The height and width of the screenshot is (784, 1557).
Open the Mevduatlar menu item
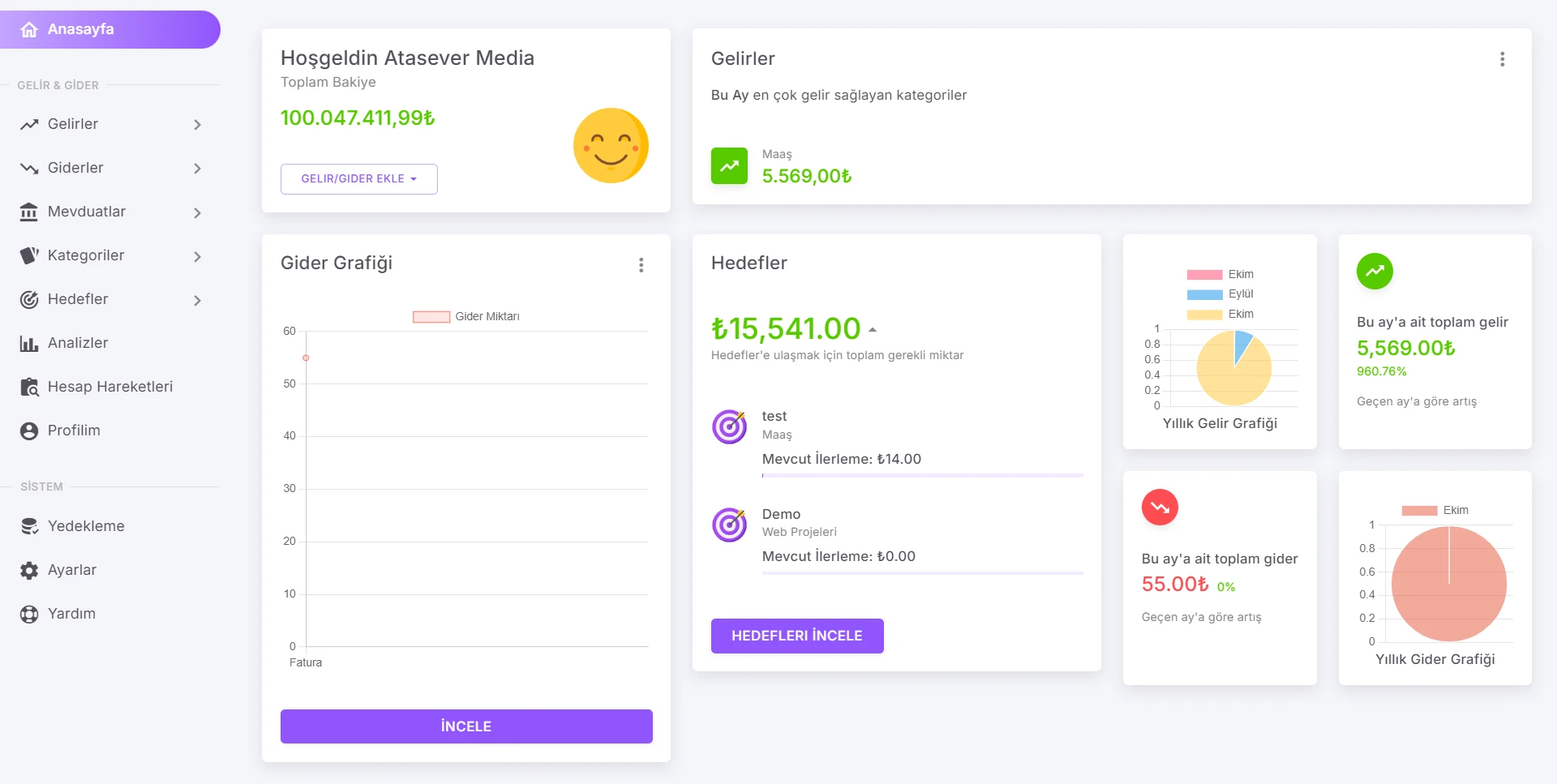coord(87,212)
